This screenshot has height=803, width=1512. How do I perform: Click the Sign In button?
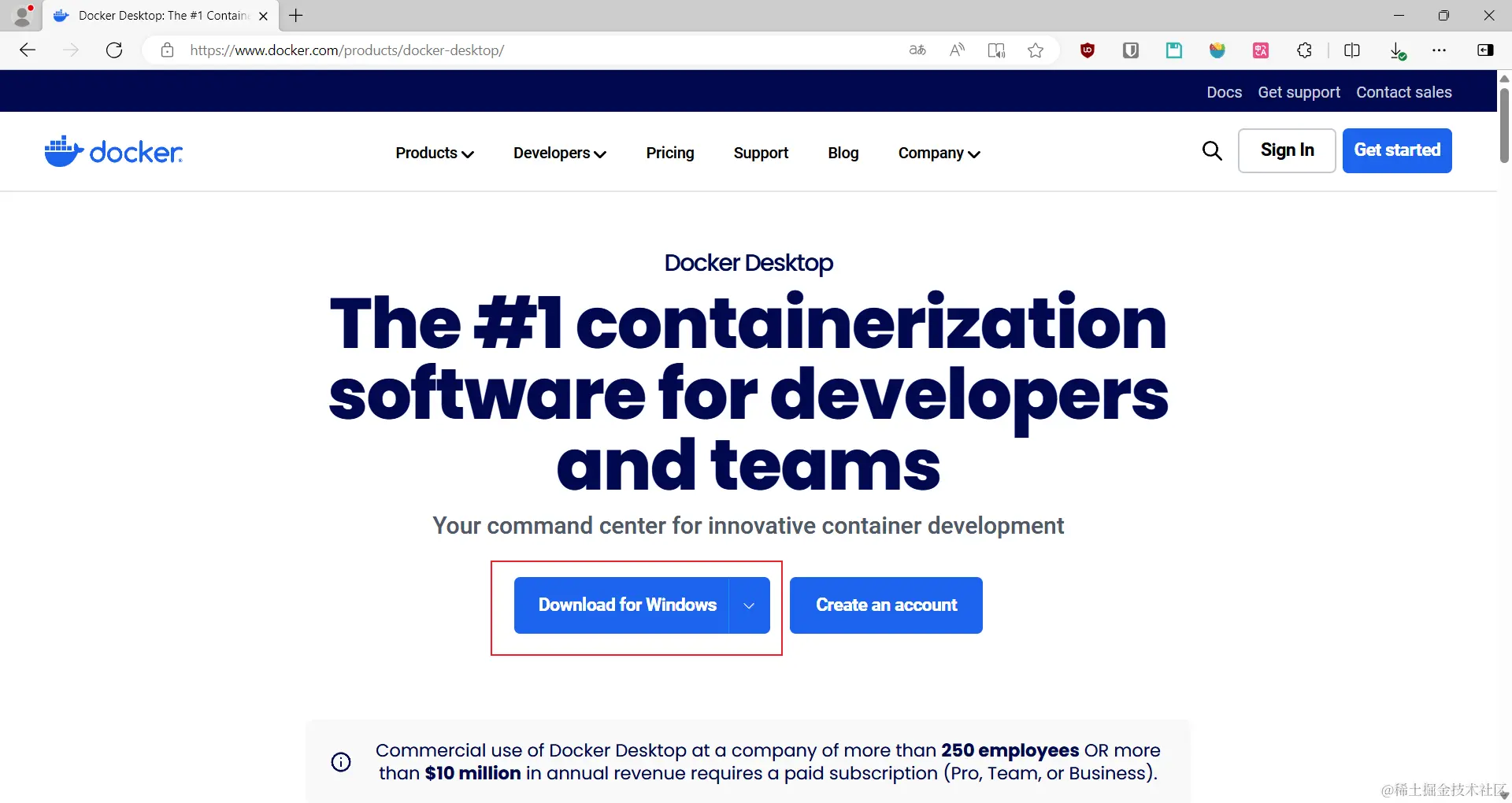[x=1287, y=150]
